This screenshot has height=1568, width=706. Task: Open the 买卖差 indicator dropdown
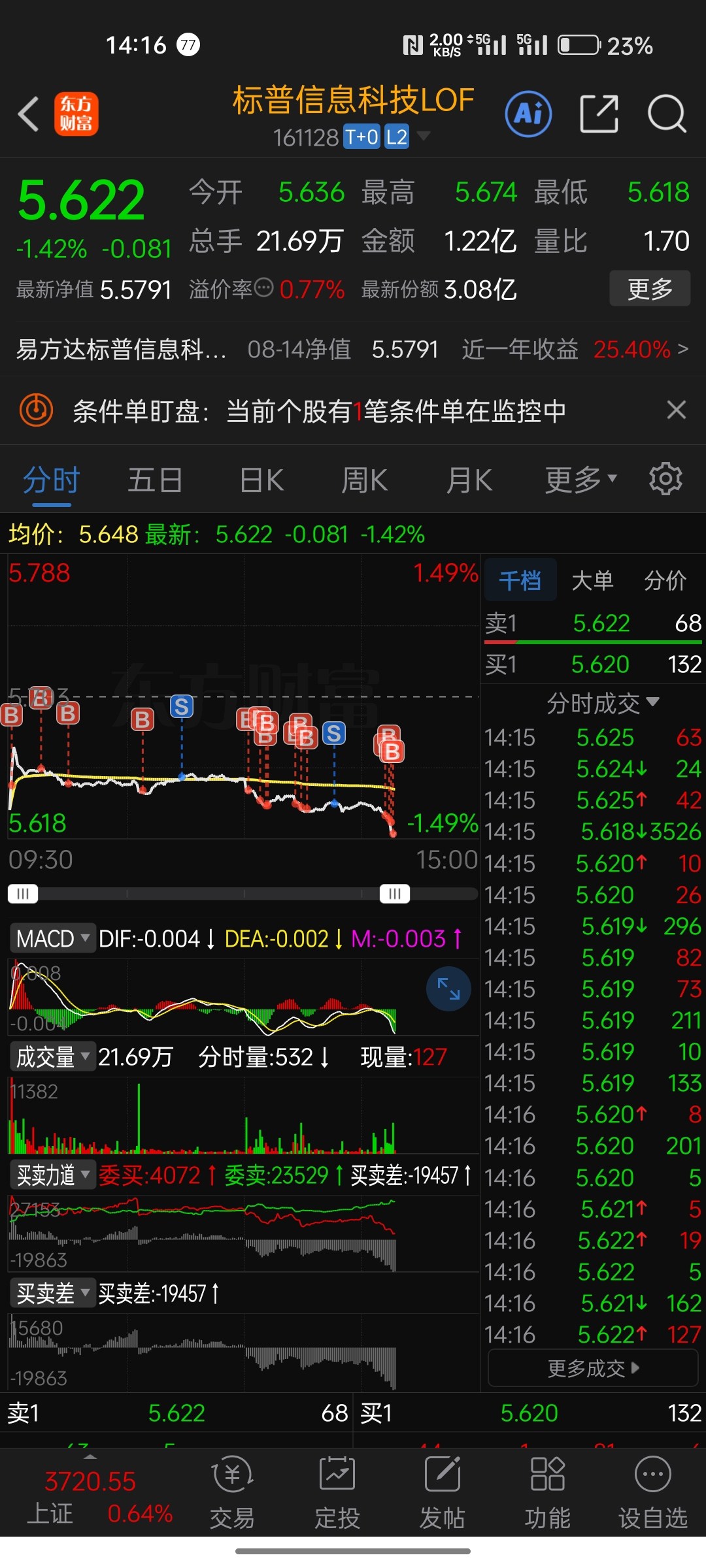tap(53, 1293)
